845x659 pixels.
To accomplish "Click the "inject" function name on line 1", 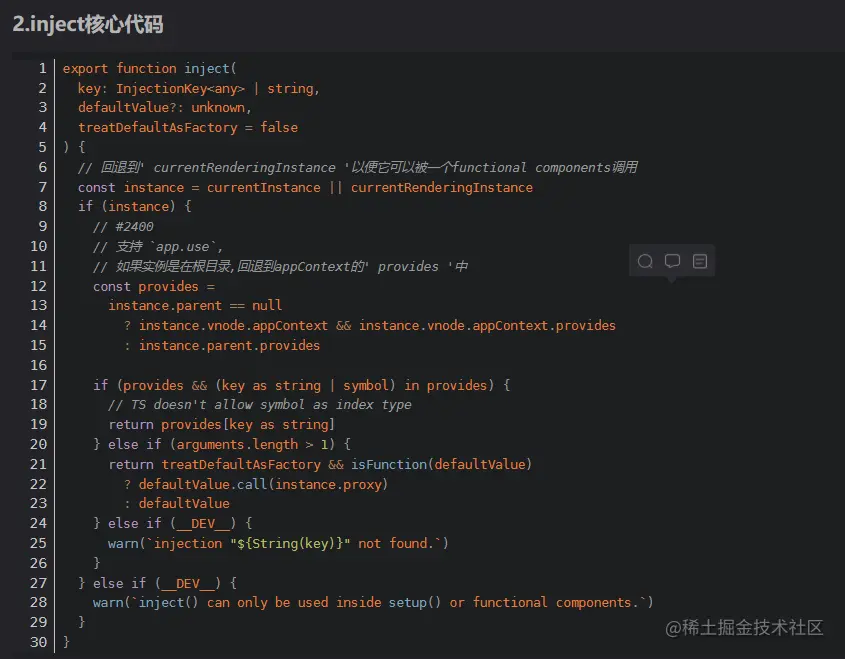I will click(x=207, y=68).
